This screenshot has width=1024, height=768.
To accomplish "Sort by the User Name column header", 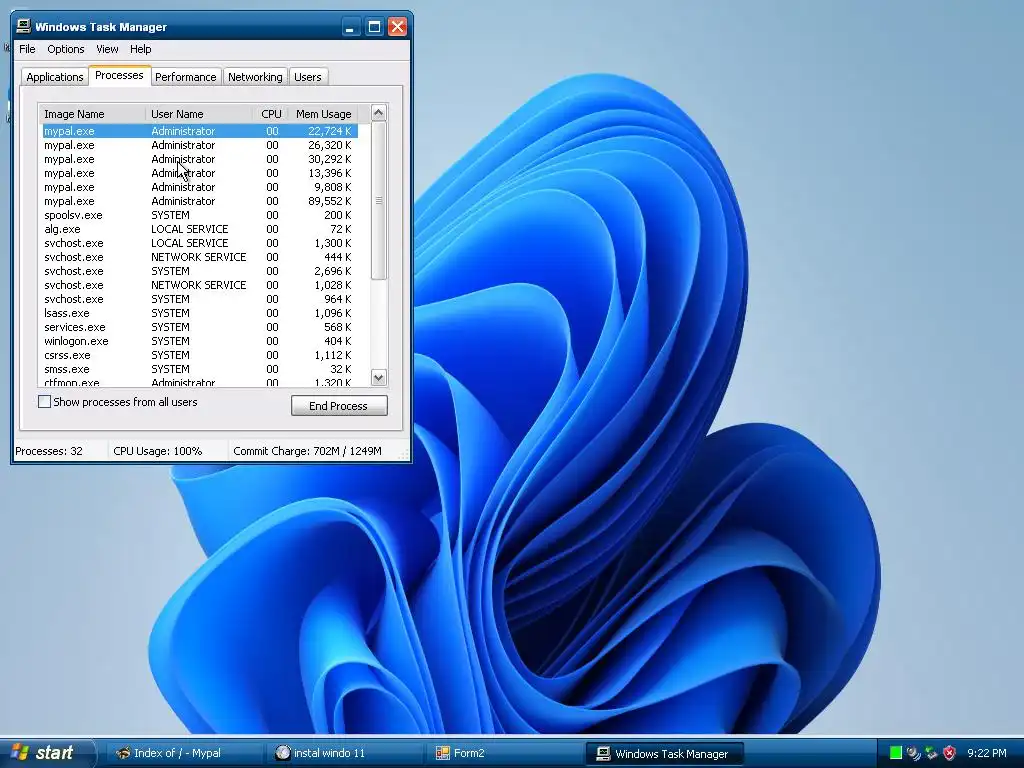I will click(199, 114).
